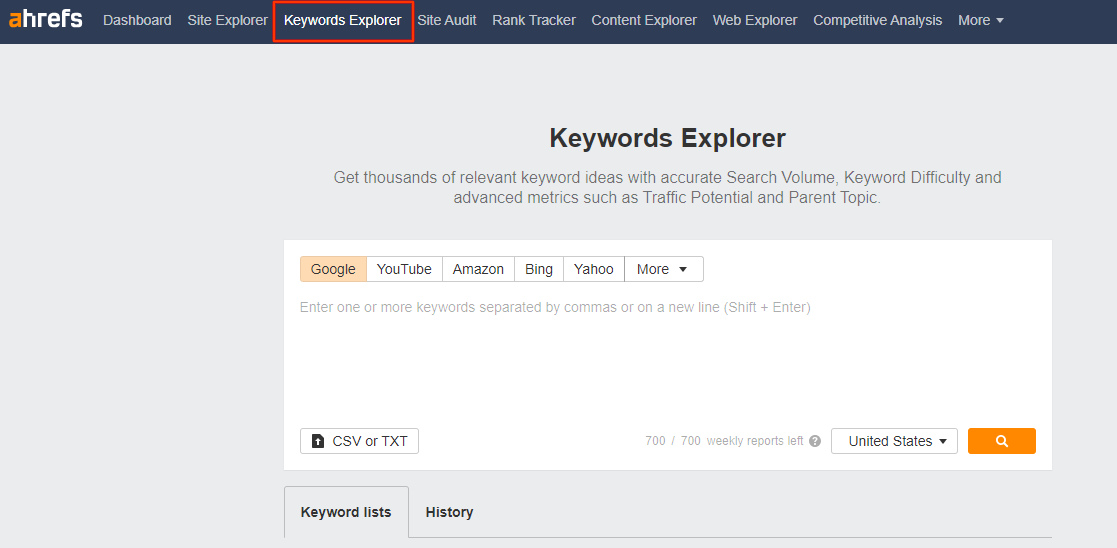Open Dashboard from the navigation bar
Screen dimensions: 1117x548
pos(137,20)
